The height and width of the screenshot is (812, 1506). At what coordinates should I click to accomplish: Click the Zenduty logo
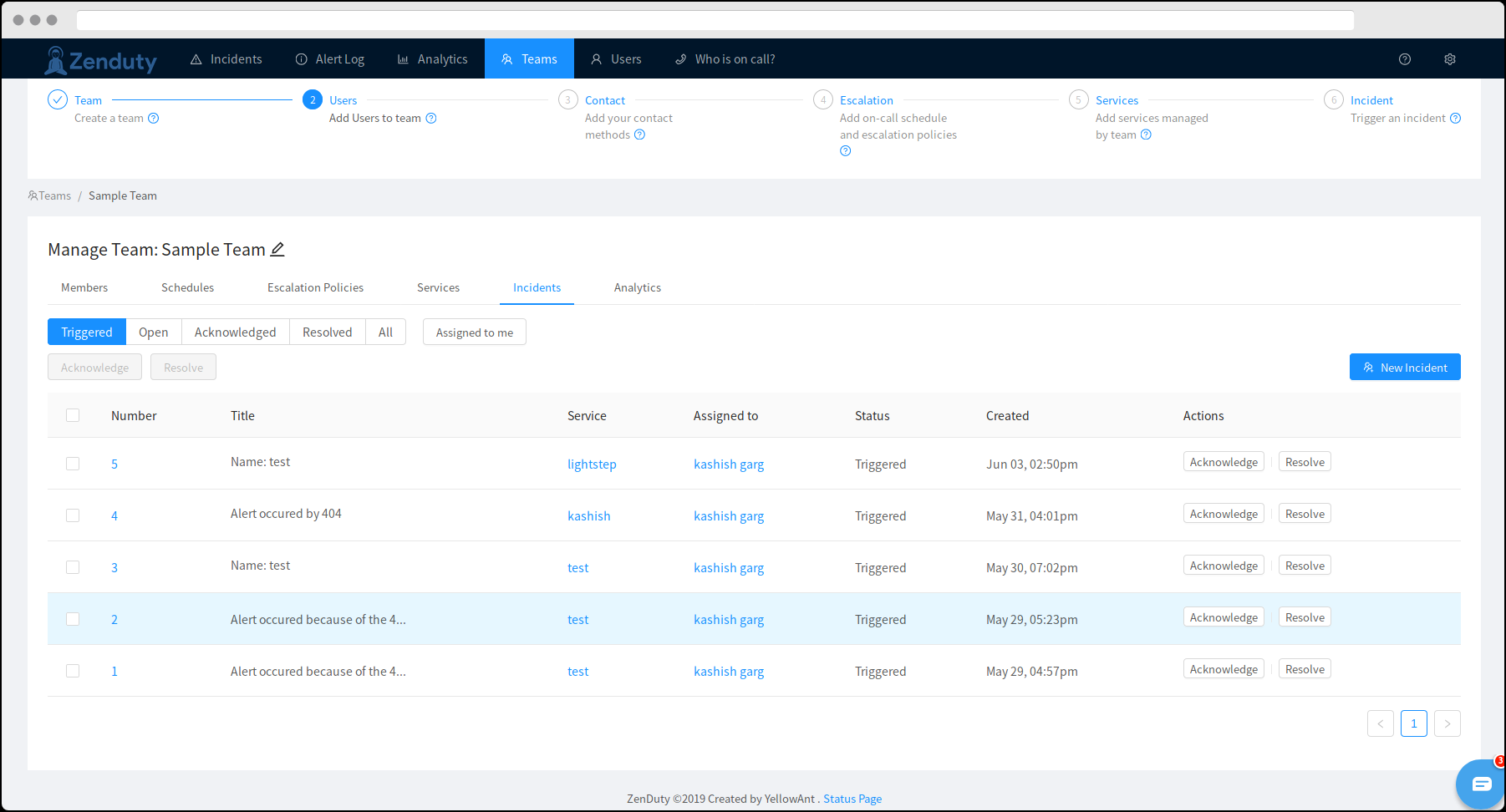(101, 60)
